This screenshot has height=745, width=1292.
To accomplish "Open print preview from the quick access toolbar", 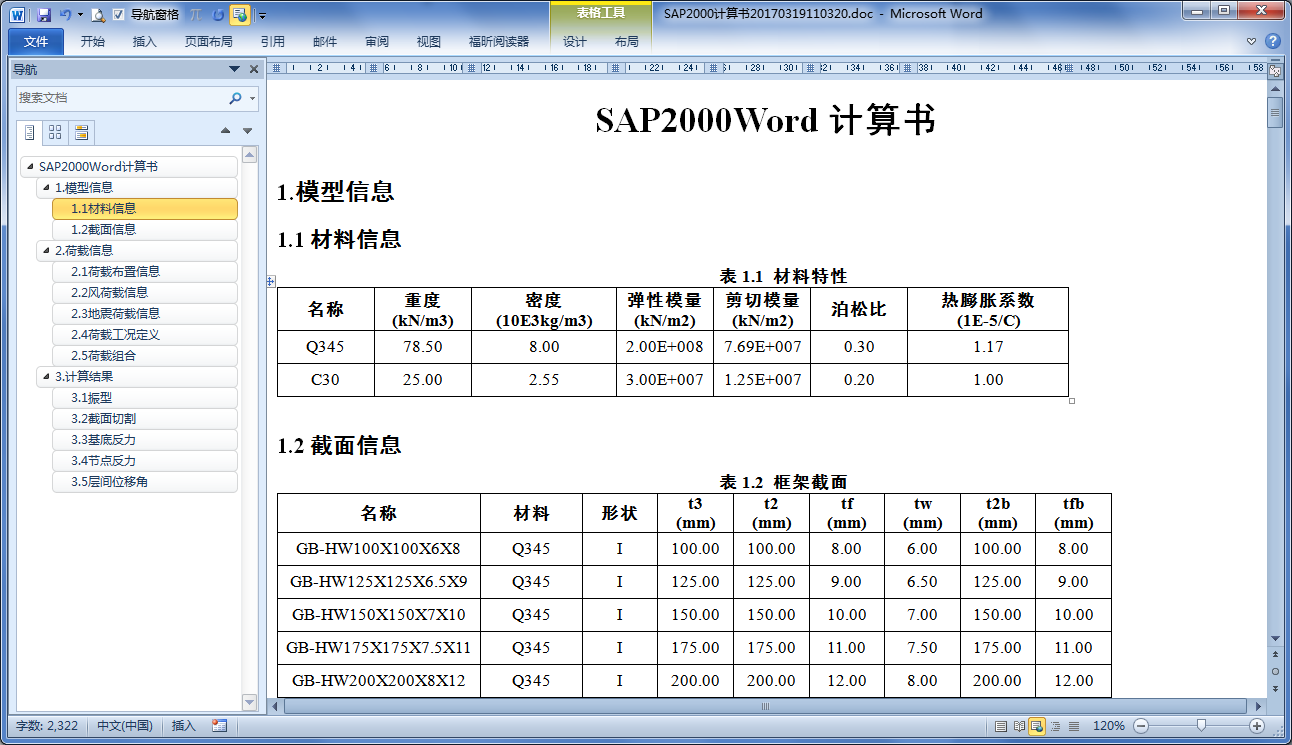I will pos(98,15).
